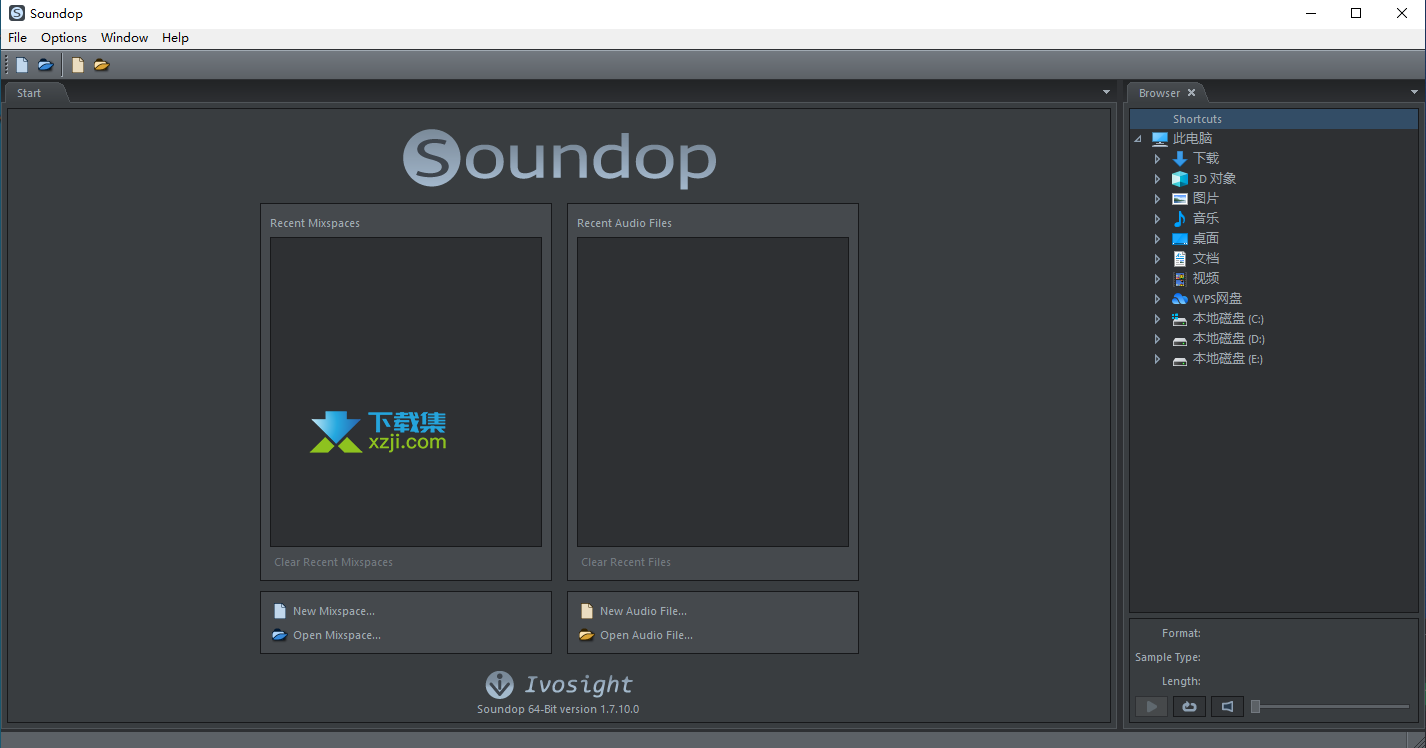Click the Soundop 64-Bit version 1.7.10.0 text
This screenshot has width=1426, height=748.
point(558,709)
